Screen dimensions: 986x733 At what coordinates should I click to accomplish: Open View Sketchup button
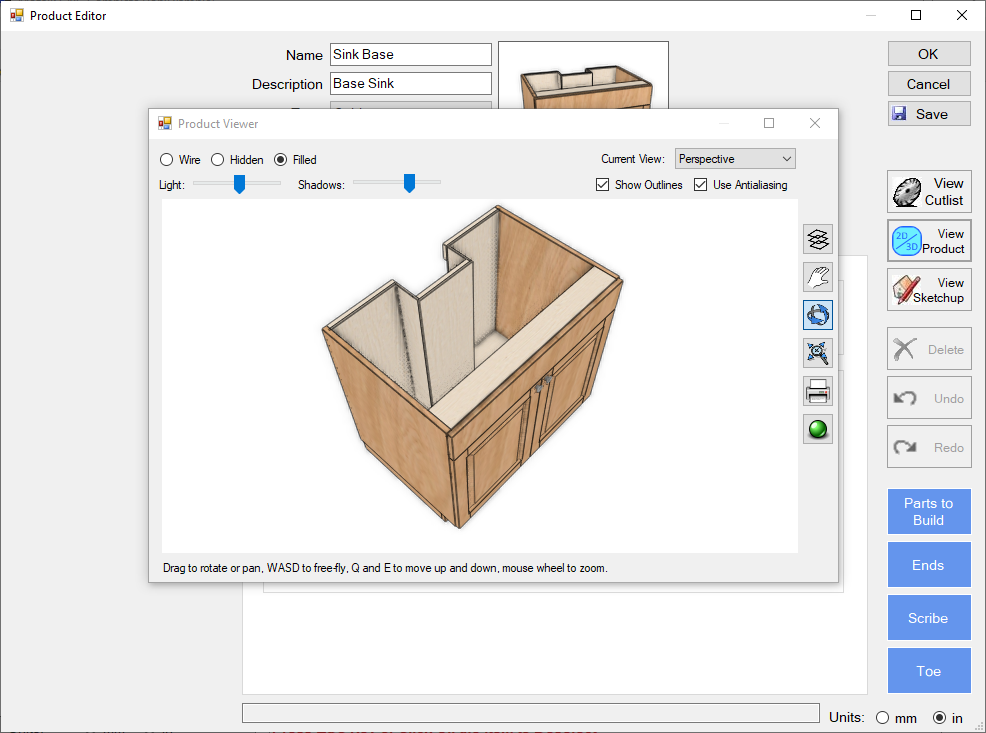coord(928,290)
